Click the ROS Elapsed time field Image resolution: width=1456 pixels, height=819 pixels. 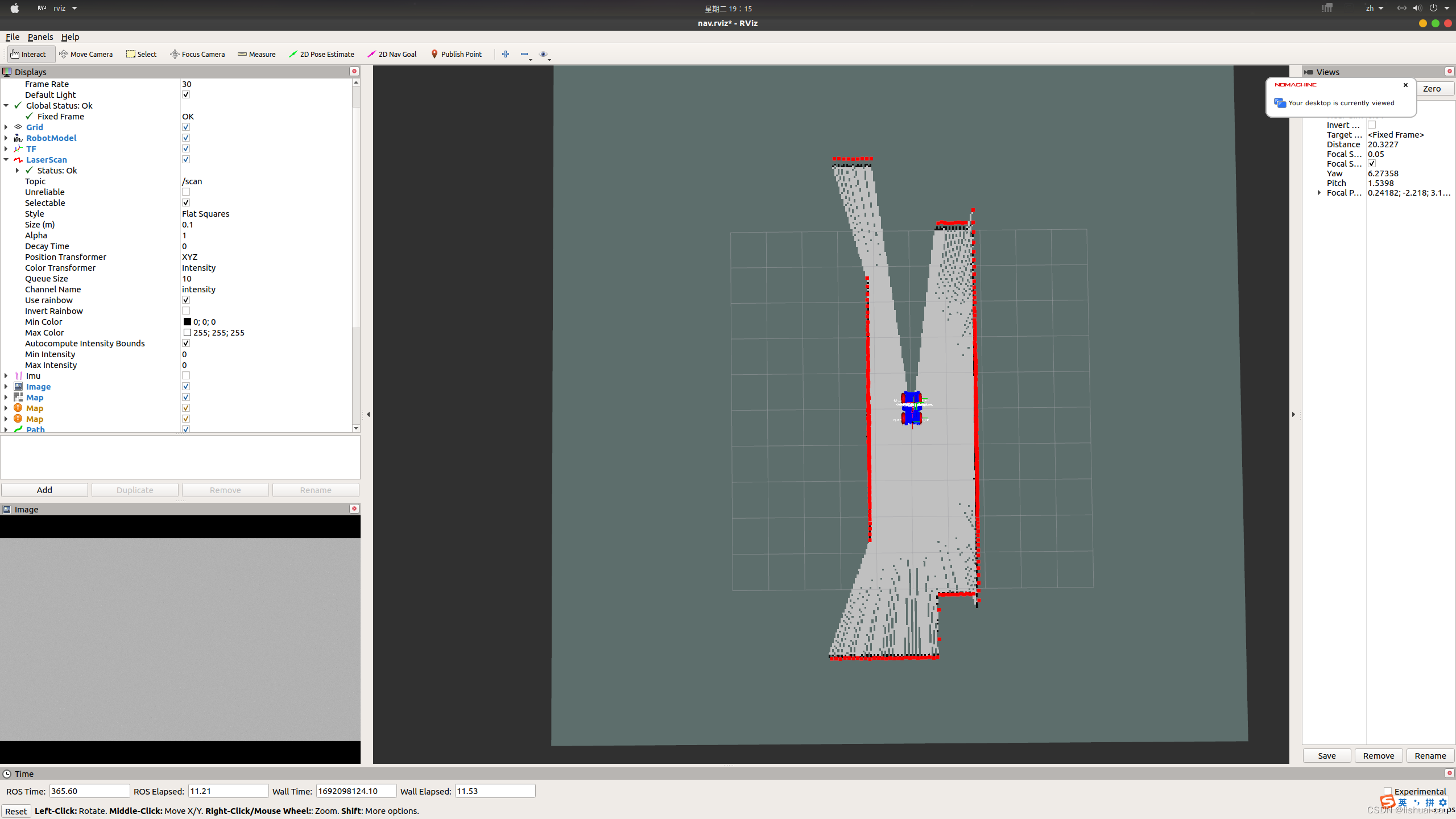pyautogui.click(x=227, y=791)
